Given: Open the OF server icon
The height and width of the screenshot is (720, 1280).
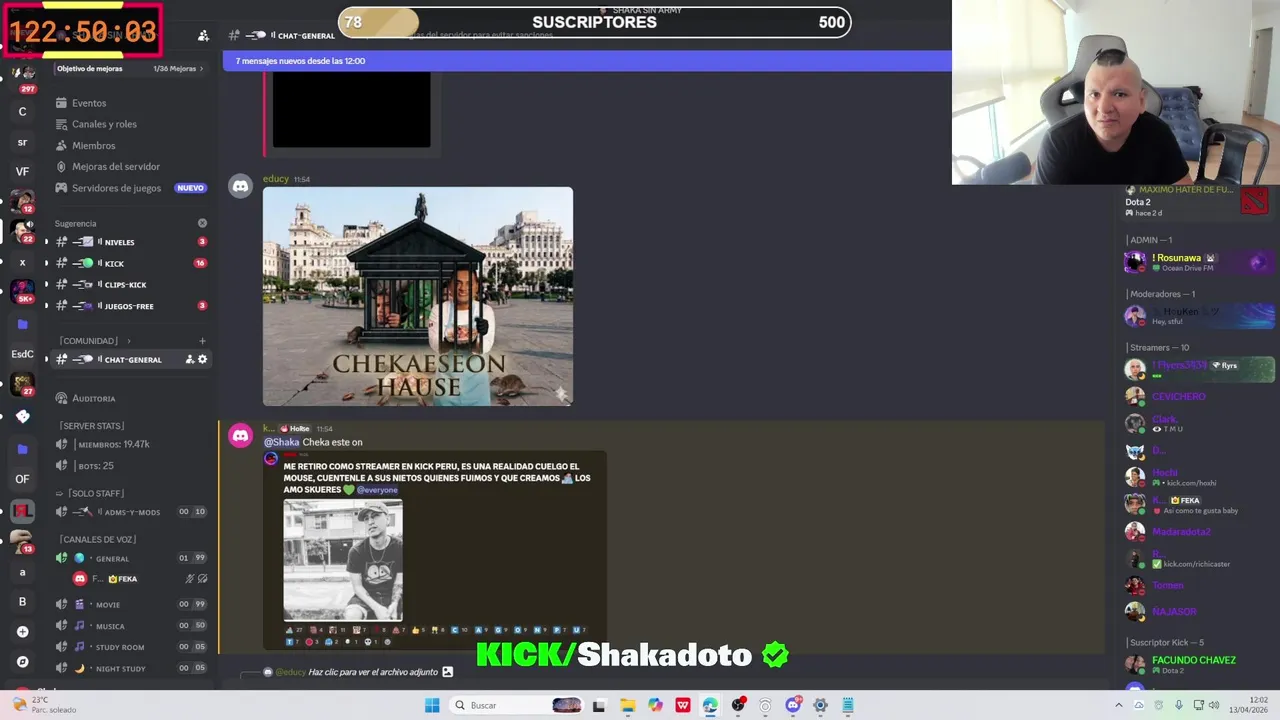Looking at the screenshot, I should [22, 479].
